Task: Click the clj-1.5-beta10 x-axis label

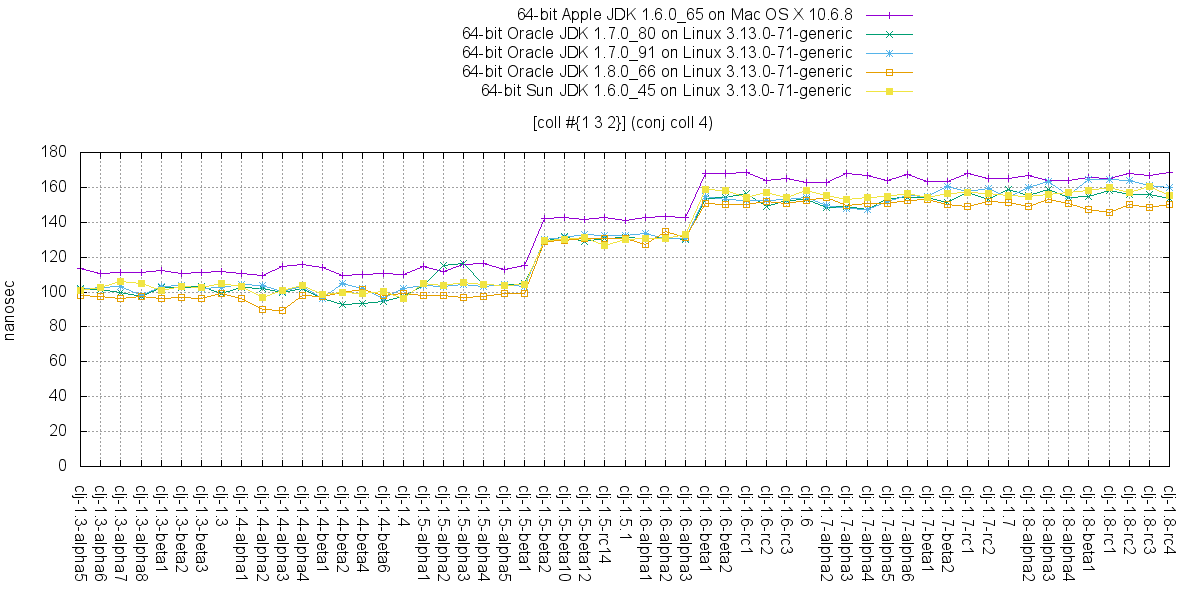Action: 564,532
